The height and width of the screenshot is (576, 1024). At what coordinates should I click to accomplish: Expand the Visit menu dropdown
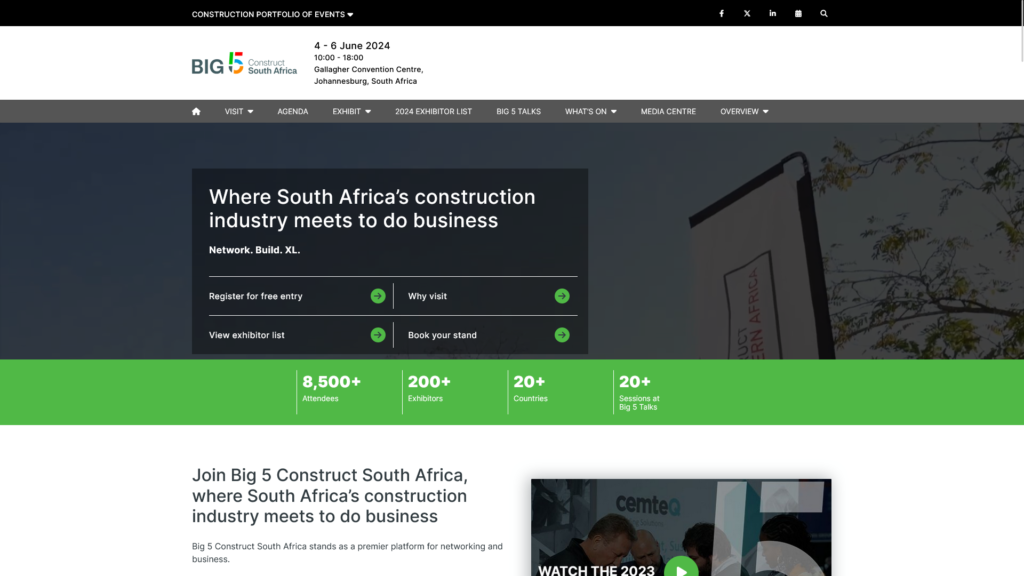239,112
